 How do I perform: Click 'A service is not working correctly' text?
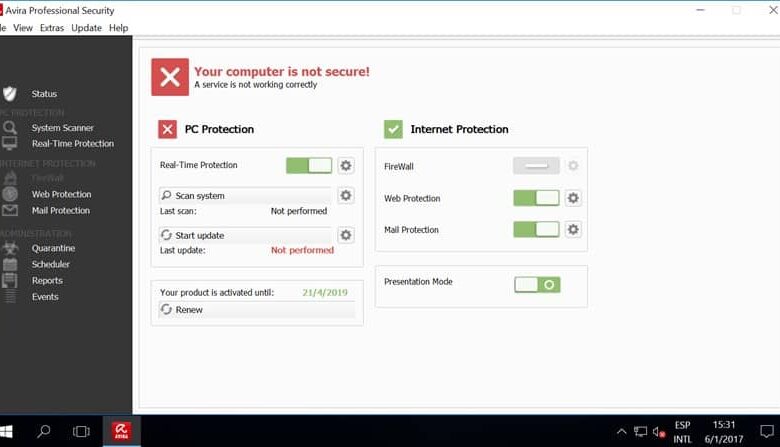256,85
